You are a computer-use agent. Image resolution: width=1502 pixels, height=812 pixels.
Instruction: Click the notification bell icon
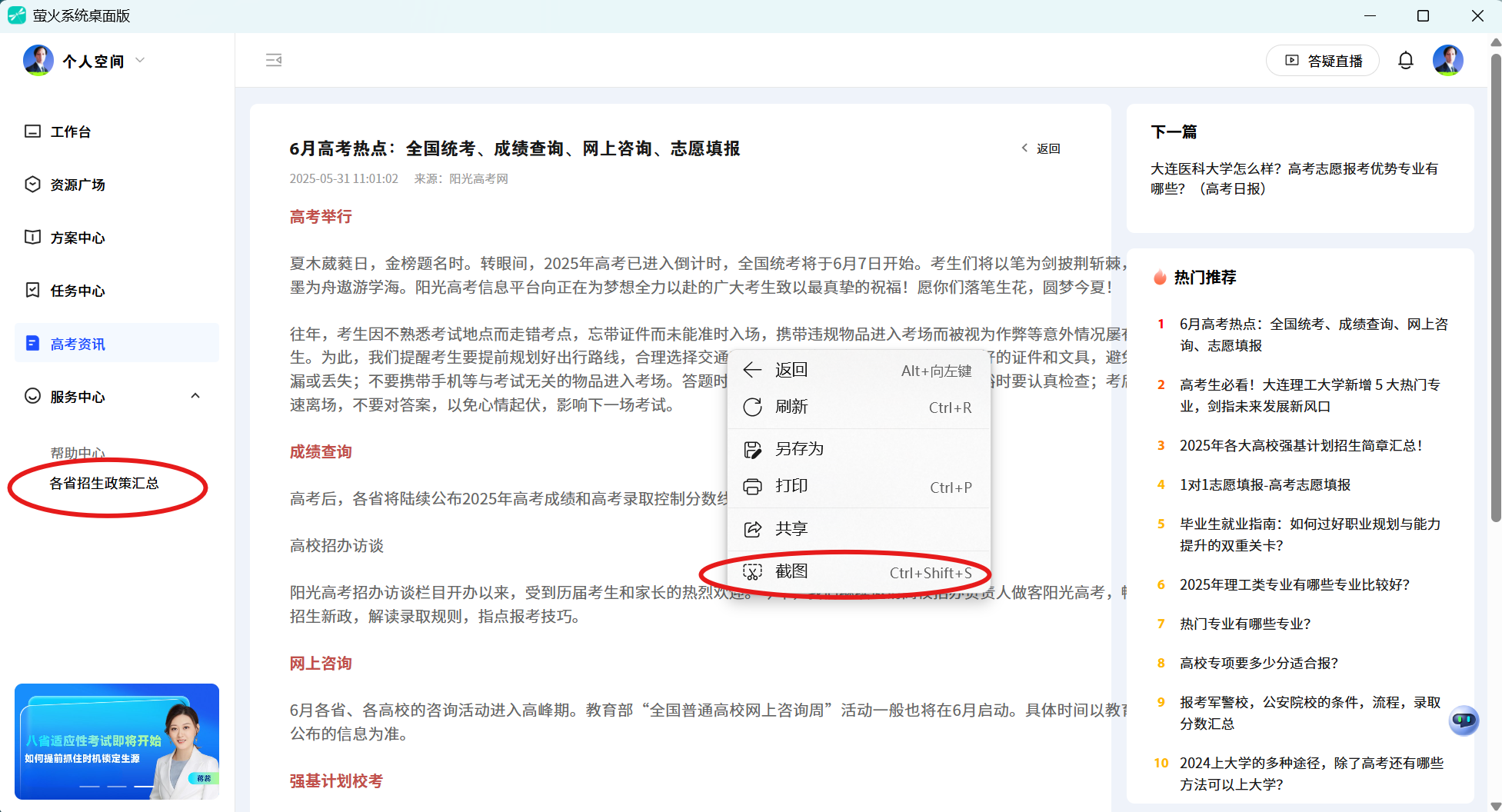coord(1405,60)
